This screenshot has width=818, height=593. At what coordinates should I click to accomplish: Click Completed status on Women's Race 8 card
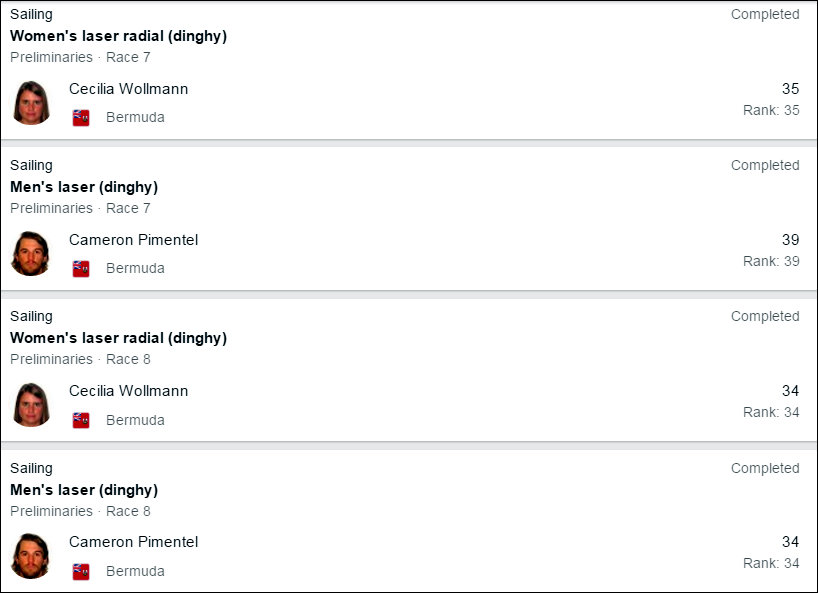click(x=765, y=316)
